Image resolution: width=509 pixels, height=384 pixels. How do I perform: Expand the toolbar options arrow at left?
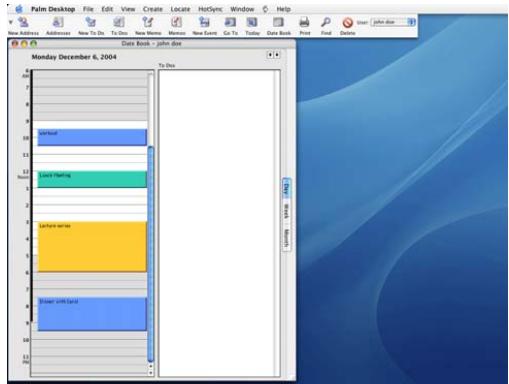pyautogui.click(x=11, y=22)
